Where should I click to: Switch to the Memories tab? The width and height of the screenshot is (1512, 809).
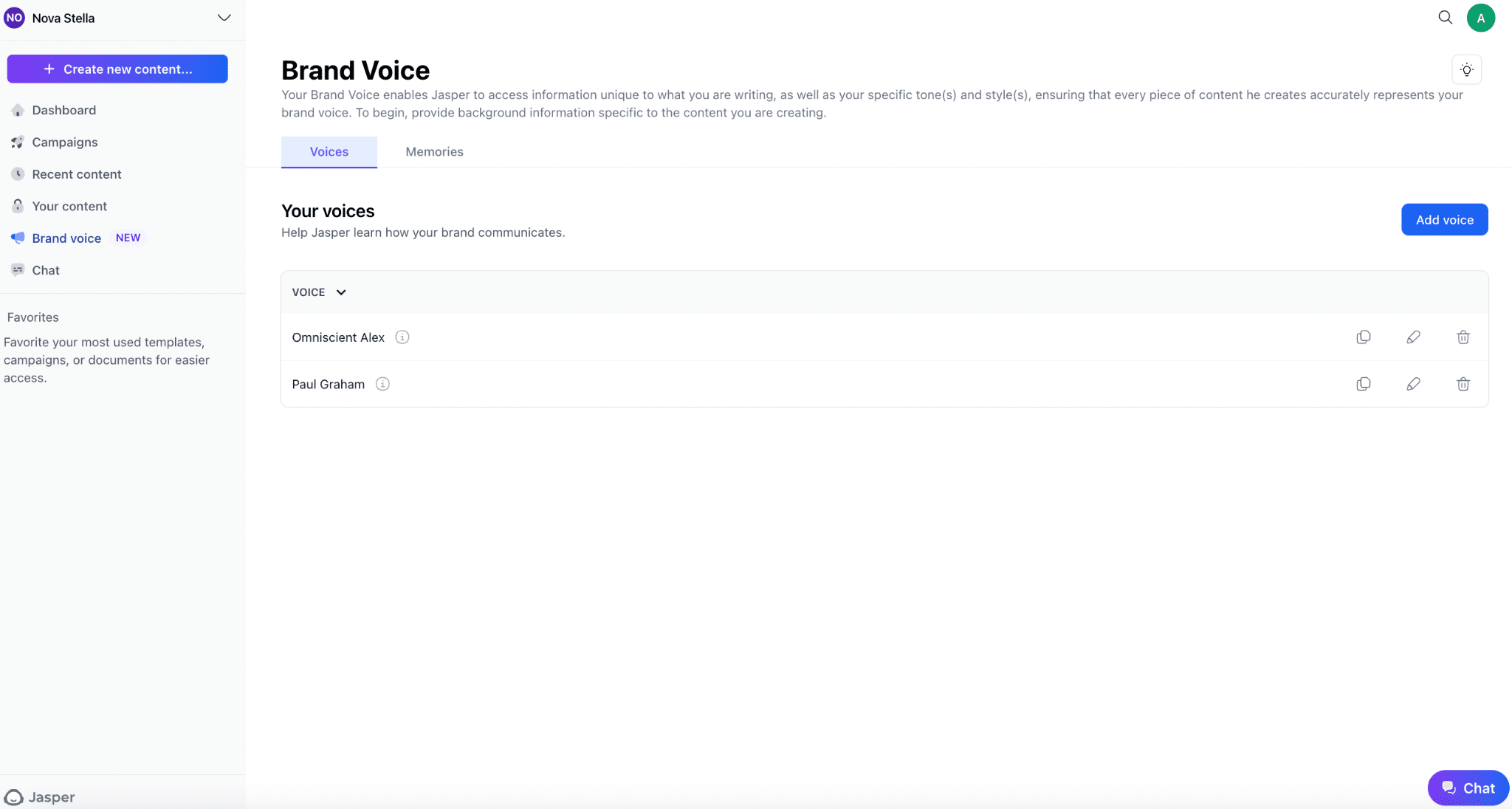click(x=434, y=152)
